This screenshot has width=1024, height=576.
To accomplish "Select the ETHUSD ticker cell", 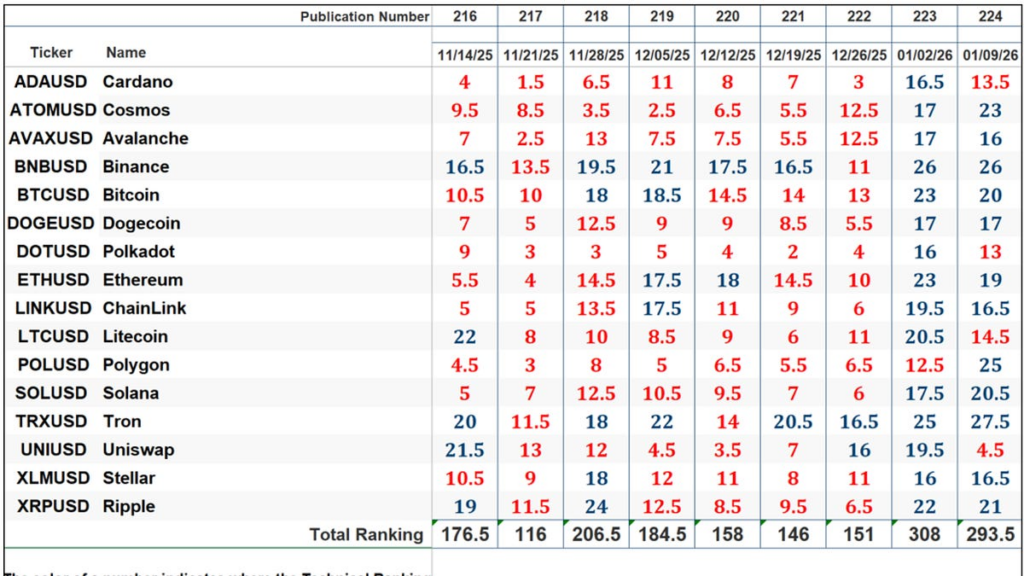I will click(54, 280).
